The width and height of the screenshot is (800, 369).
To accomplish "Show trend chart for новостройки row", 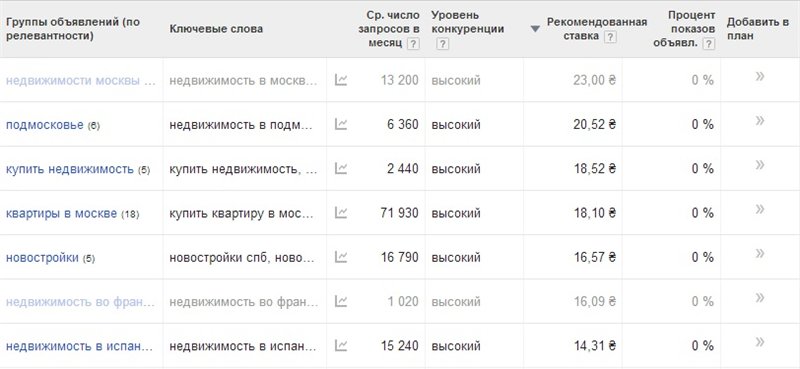I will [341, 257].
